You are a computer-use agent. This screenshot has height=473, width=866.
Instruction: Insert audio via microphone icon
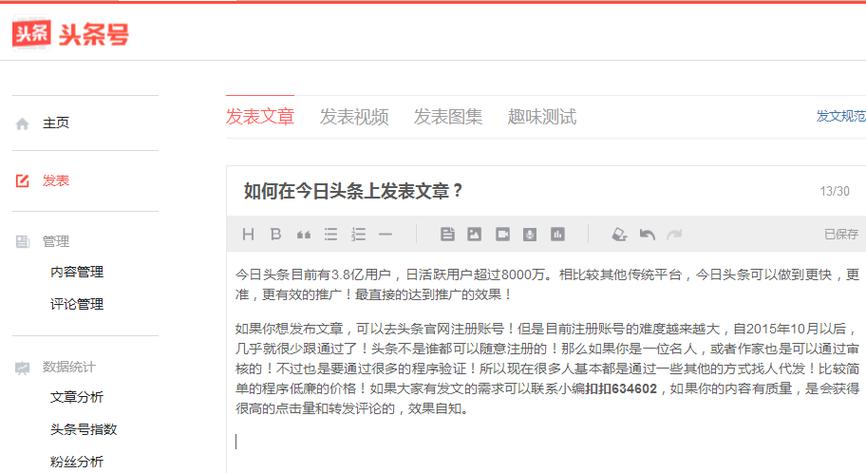(530, 234)
